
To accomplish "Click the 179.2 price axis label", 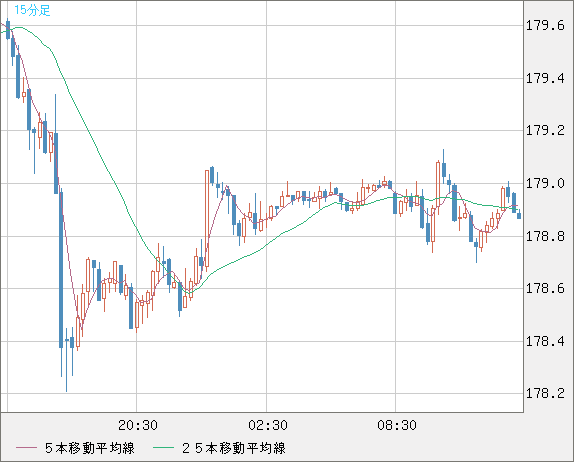I will [x=545, y=131].
